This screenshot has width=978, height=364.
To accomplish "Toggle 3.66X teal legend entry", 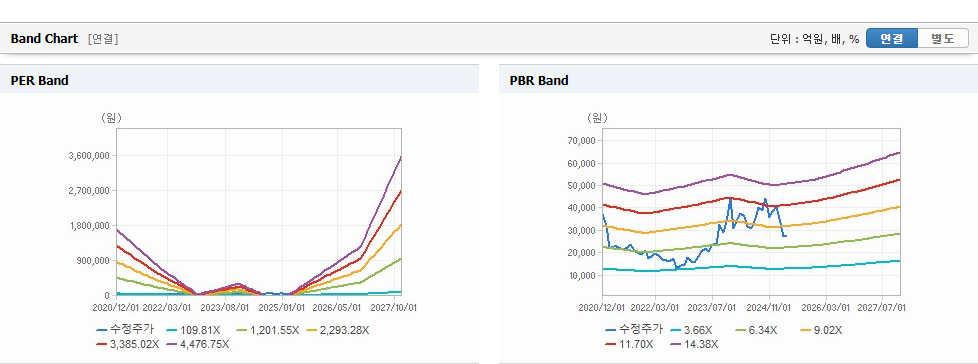I will click(x=692, y=330).
